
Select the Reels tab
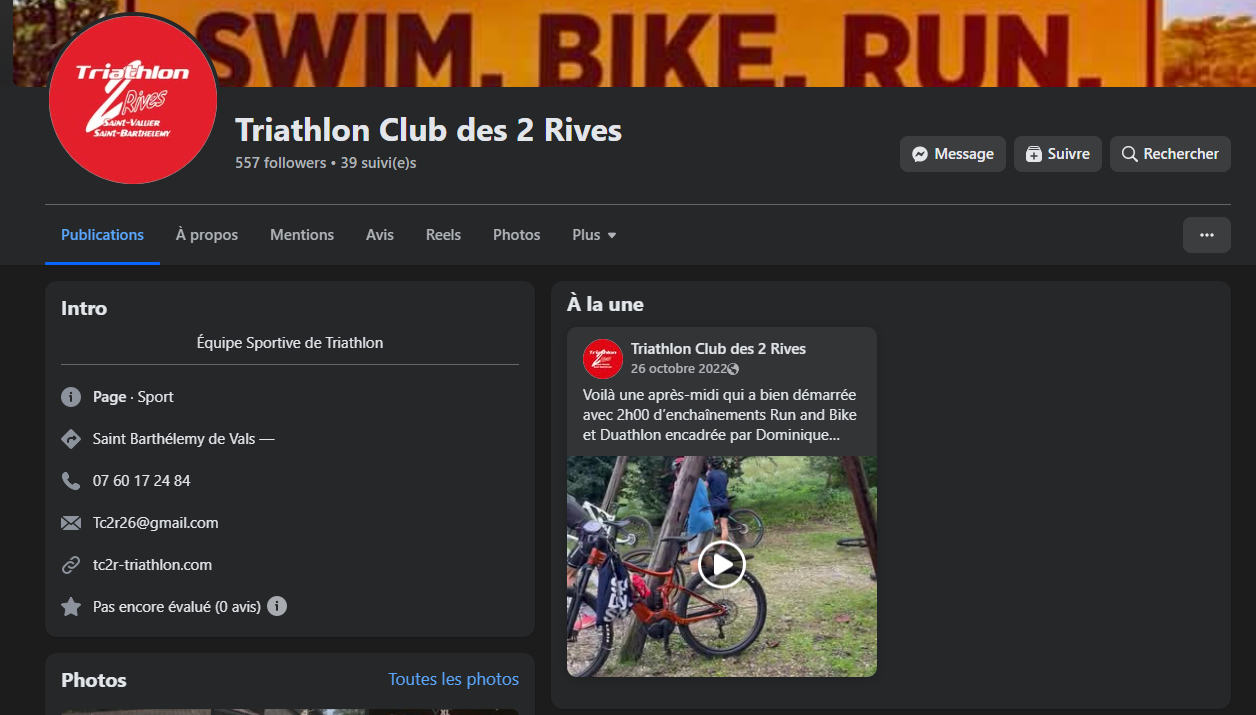[x=443, y=235]
